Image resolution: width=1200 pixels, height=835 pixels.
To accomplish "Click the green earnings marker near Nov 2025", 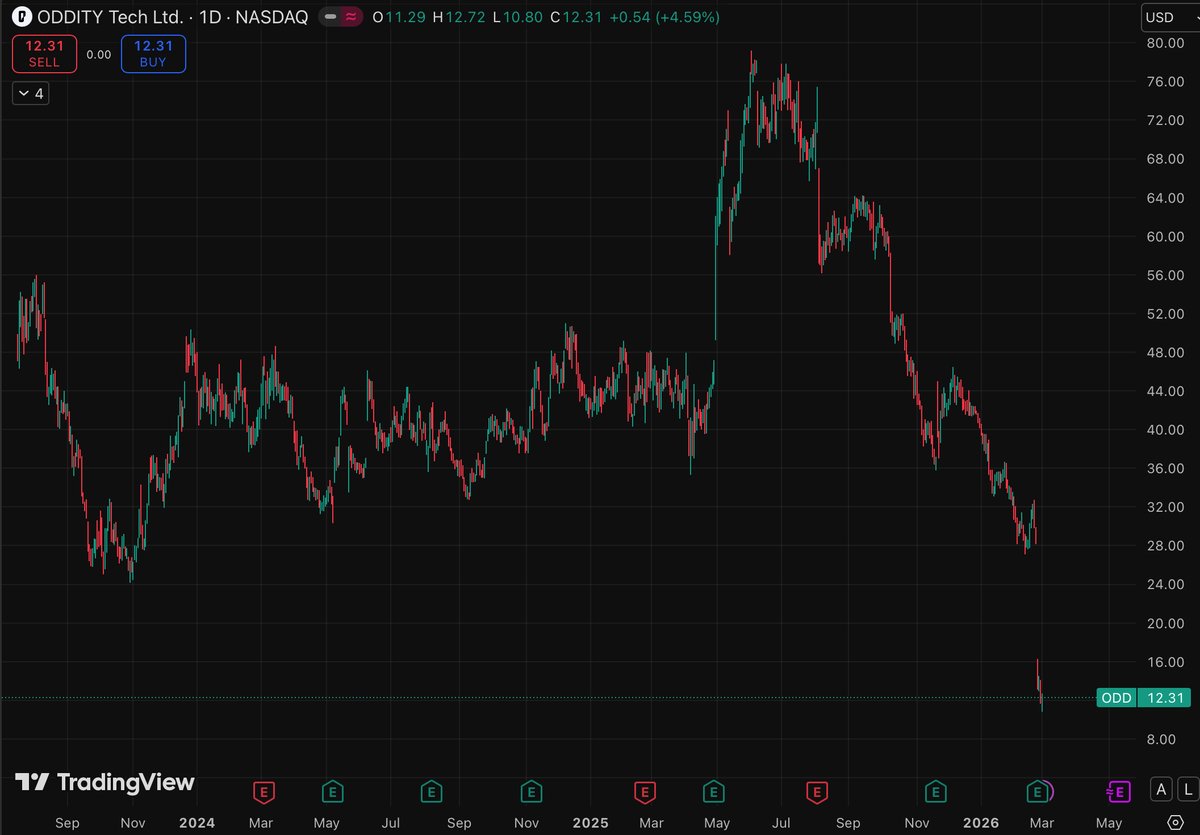I will pyautogui.click(x=935, y=792).
